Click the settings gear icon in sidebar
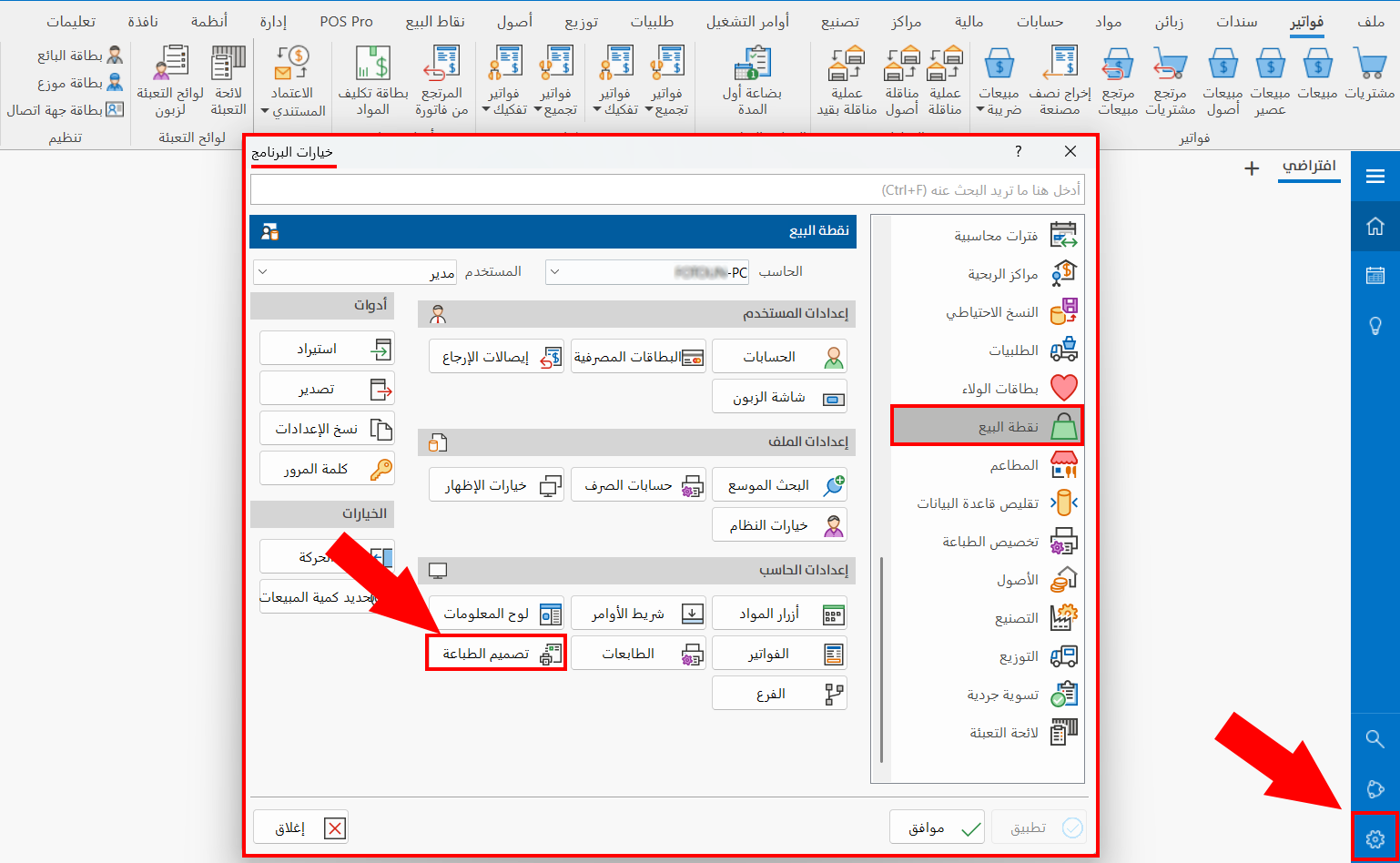The height and width of the screenshot is (863, 1400). click(x=1375, y=838)
